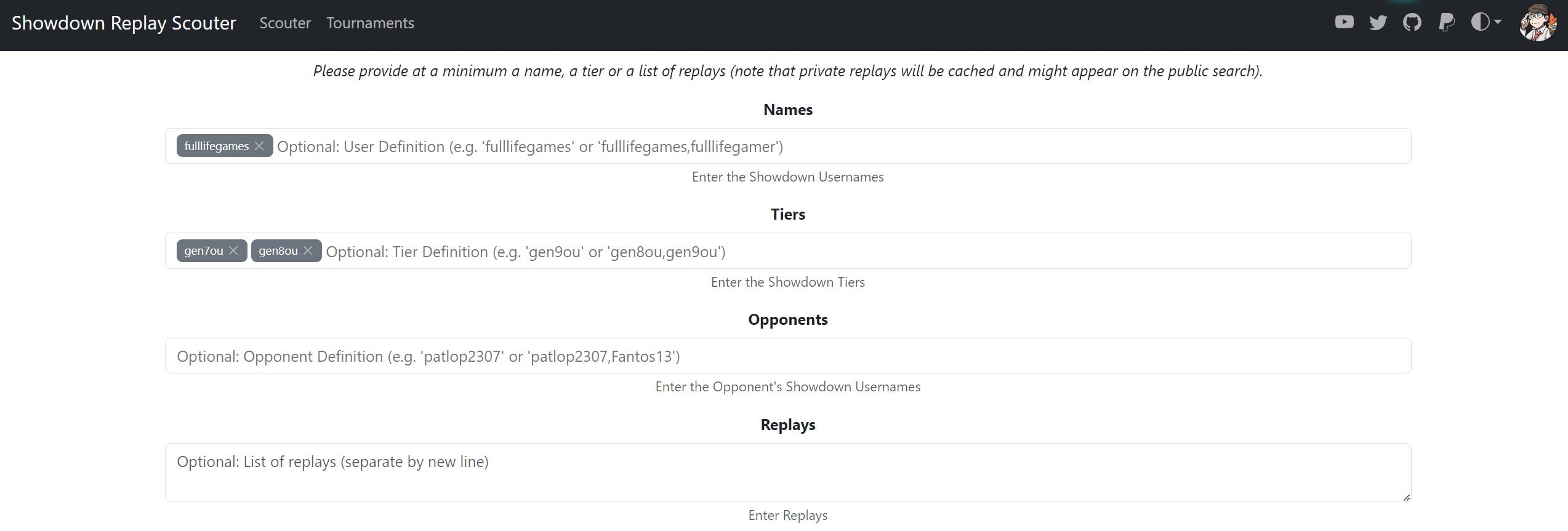The image size is (1568, 531).
Task: Select the gen7ou tag label
Action: [x=204, y=250]
